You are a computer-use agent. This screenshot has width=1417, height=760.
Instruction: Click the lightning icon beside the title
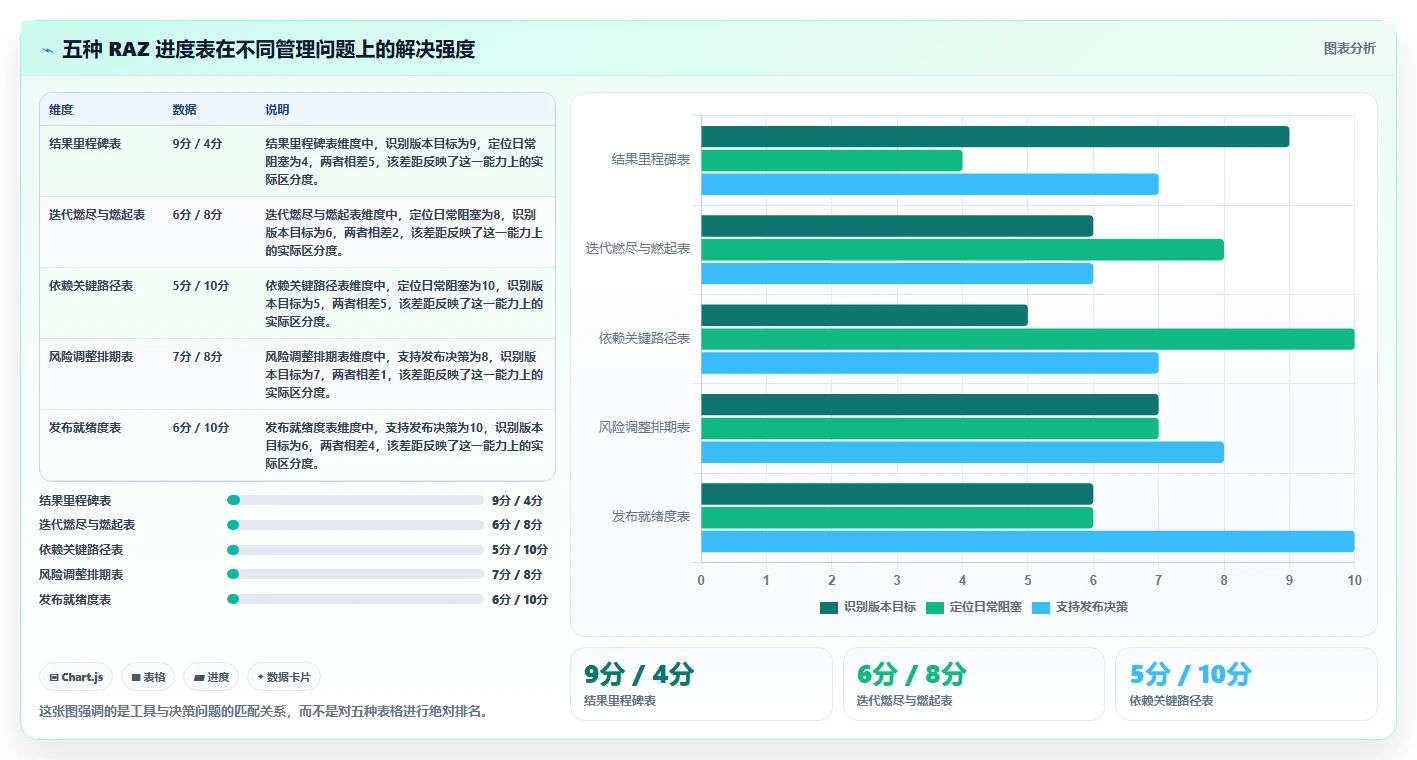(47, 50)
